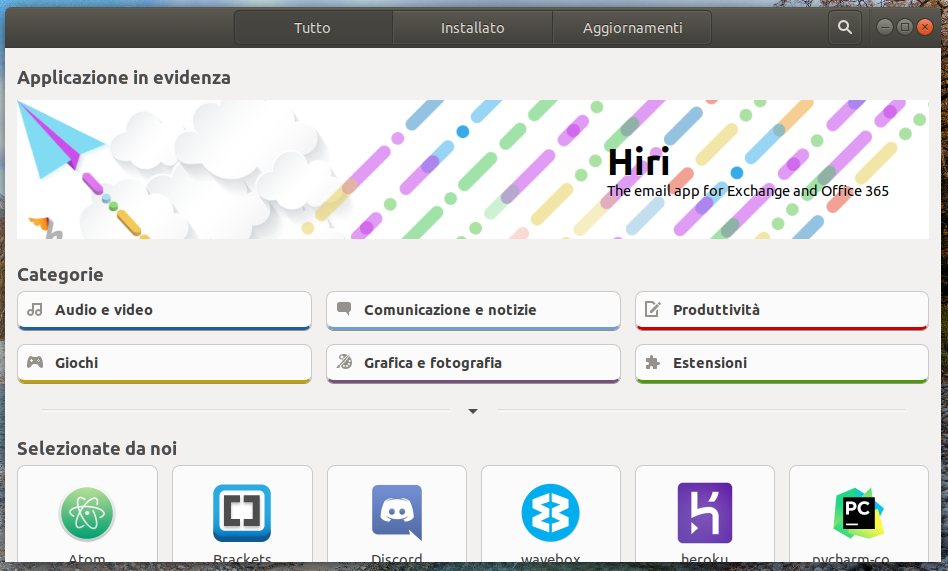The height and width of the screenshot is (571, 948).
Task: Click the wavebox app icon
Action: pyautogui.click(x=551, y=513)
